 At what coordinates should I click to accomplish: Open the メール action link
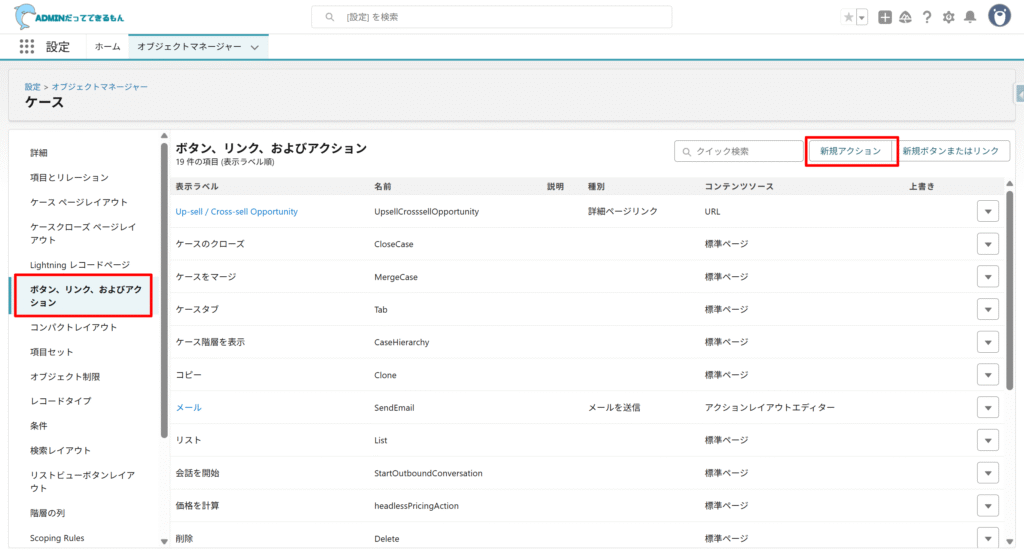click(x=189, y=408)
